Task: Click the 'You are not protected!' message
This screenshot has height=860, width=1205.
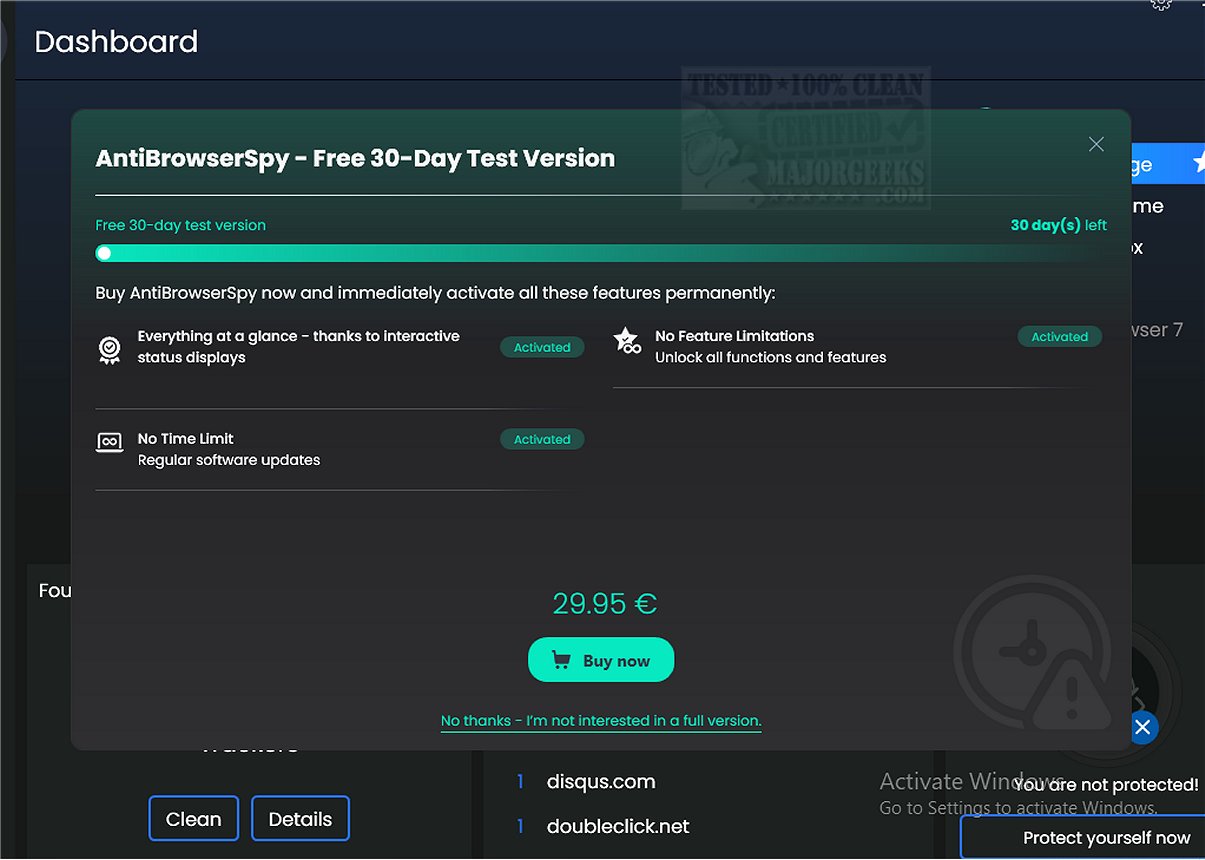Action: point(1105,785)
